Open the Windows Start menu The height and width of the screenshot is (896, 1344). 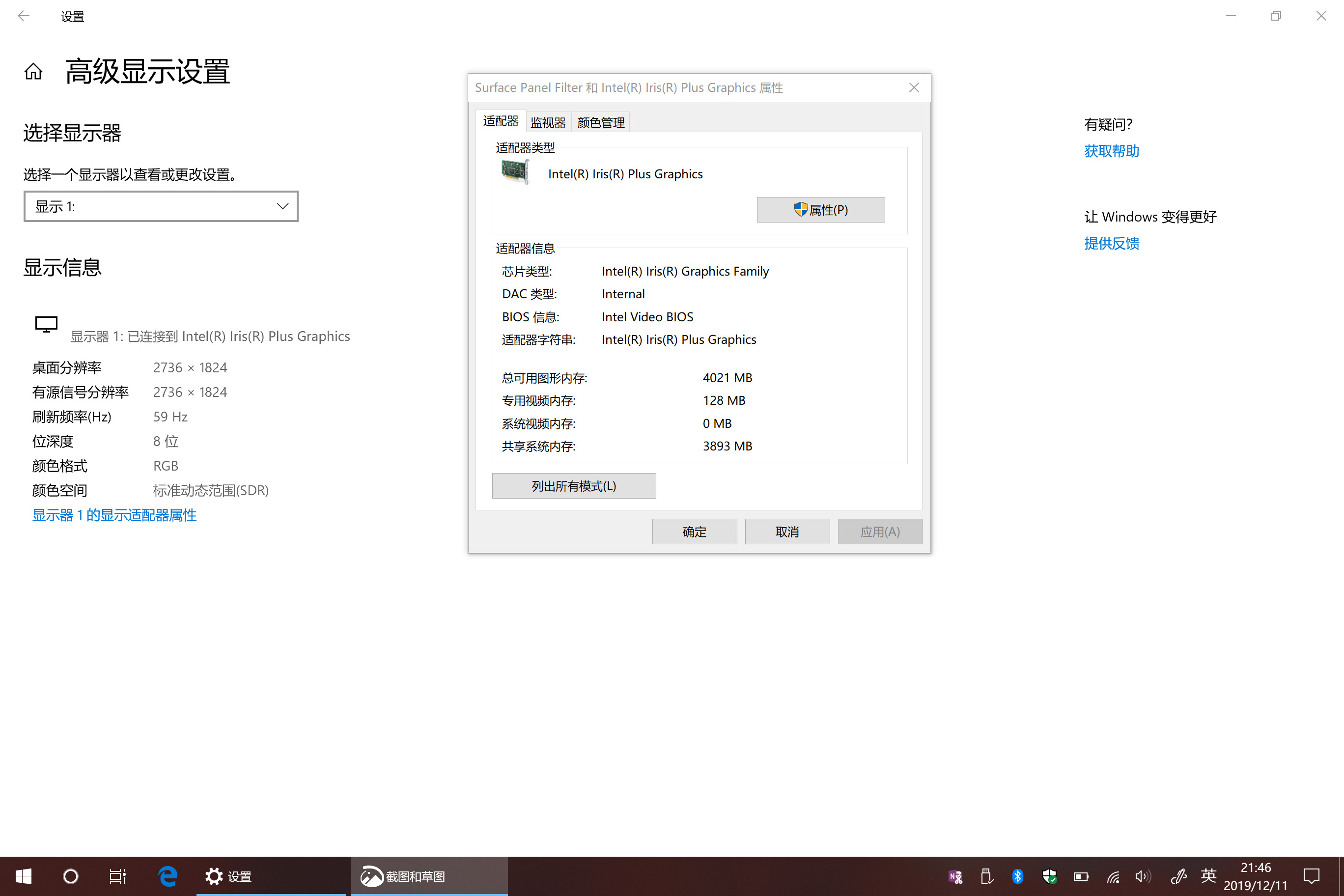tap(24, 876)
